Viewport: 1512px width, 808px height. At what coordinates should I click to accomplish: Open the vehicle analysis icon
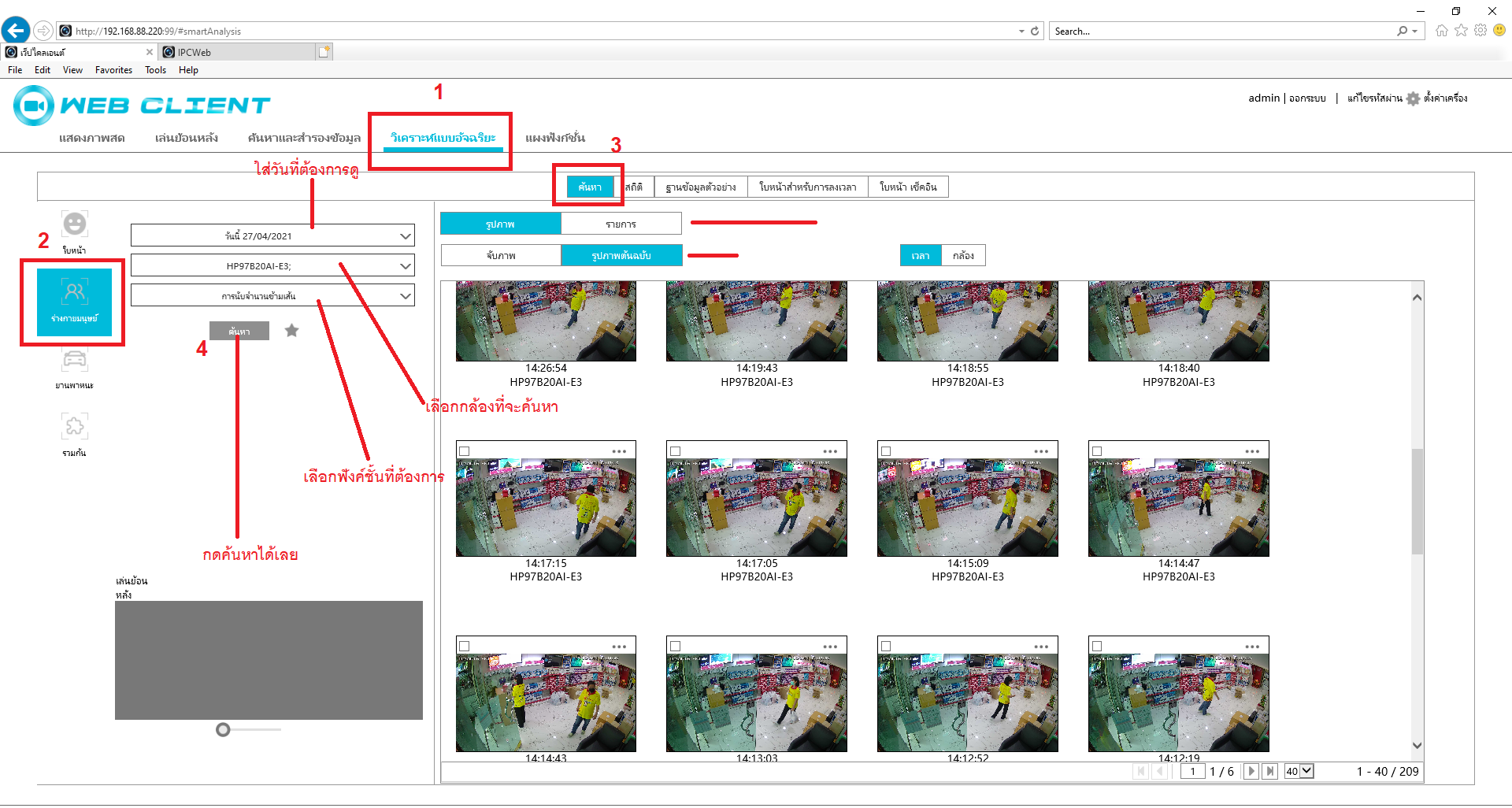click(75, 361)
